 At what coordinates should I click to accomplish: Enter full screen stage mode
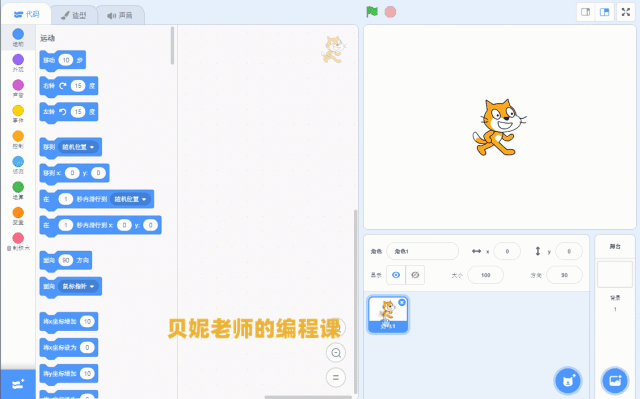tap(626, 12)
